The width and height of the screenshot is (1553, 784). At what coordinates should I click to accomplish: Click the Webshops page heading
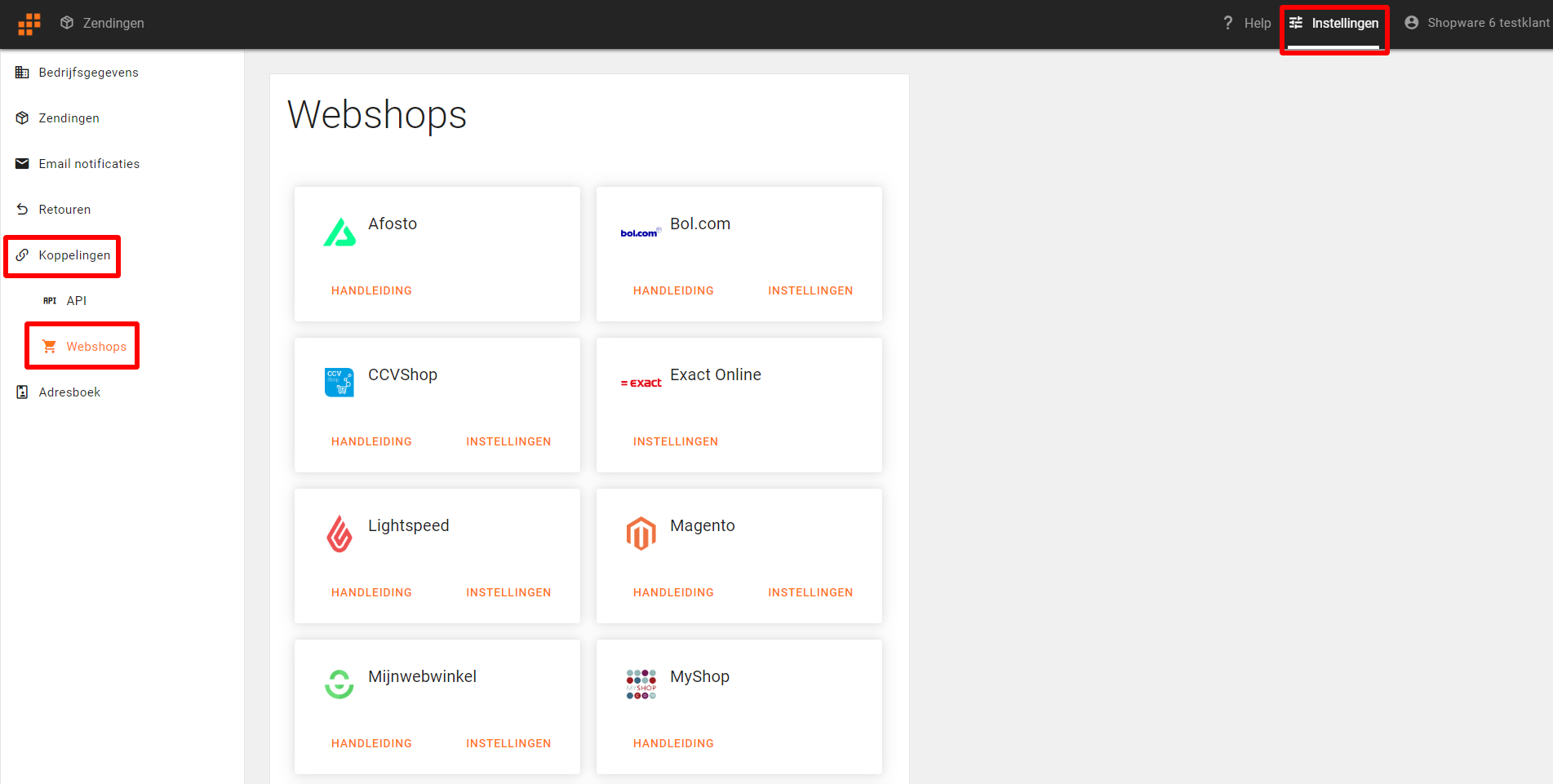pyautogui.click(x=377, y=115)
